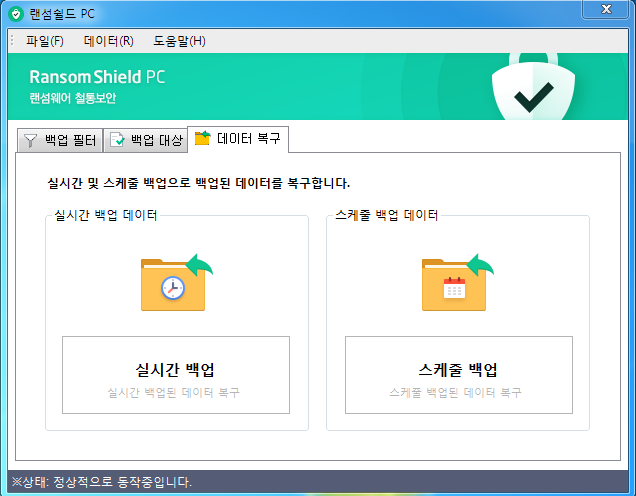The image size is (636, 496).
Task: Click the folder arrow icon on 데이터 복구 tab
Action: [203, 138]
